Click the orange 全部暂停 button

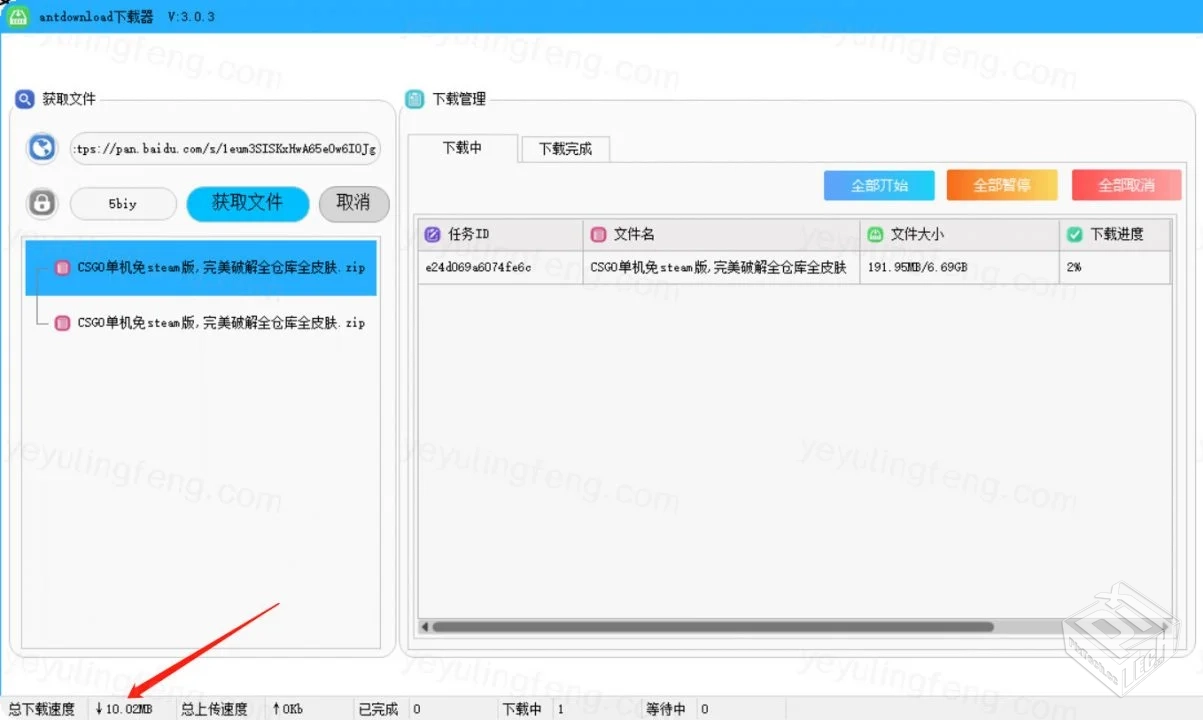coord(1001,185)
